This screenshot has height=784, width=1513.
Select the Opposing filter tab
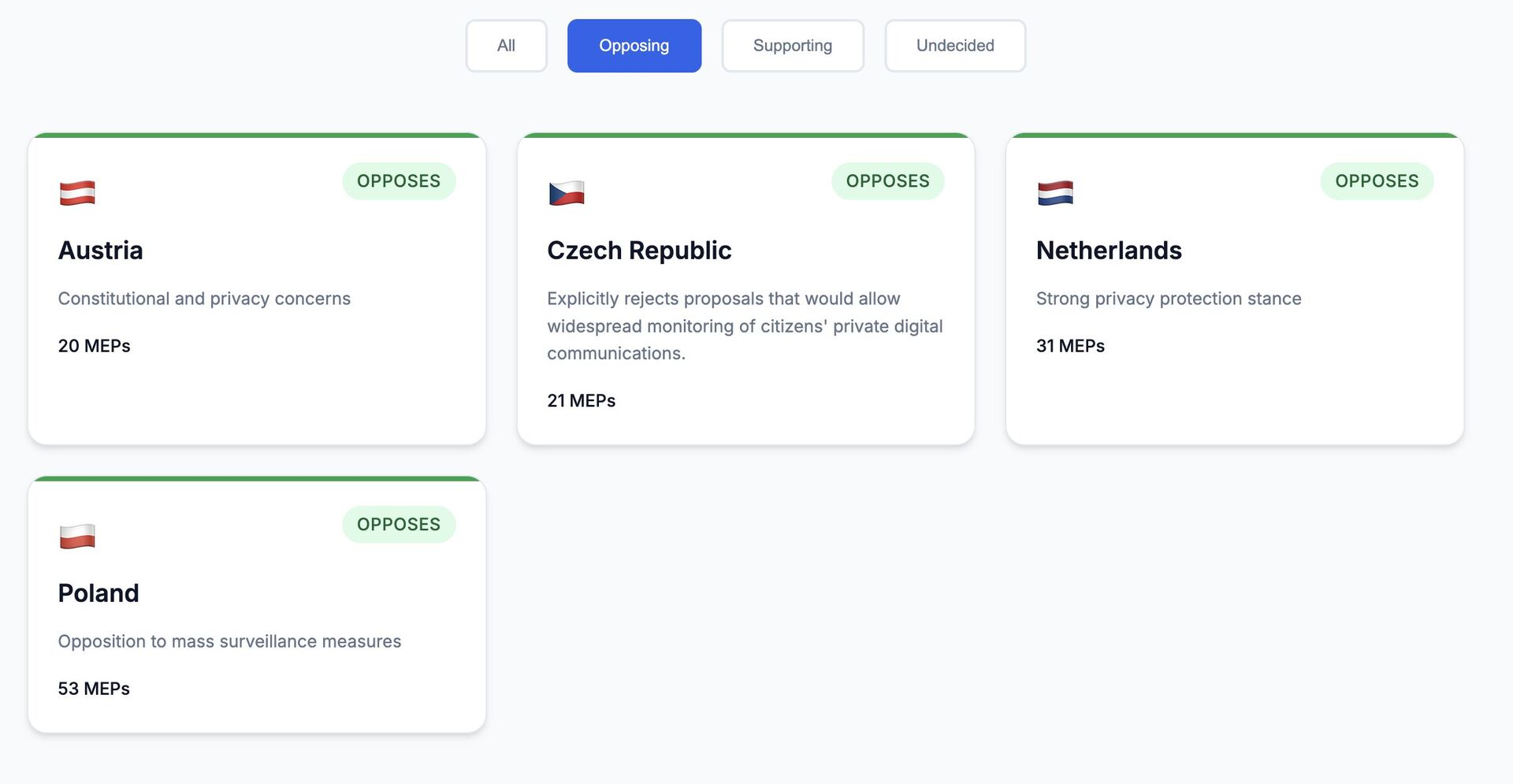point(634,46)
